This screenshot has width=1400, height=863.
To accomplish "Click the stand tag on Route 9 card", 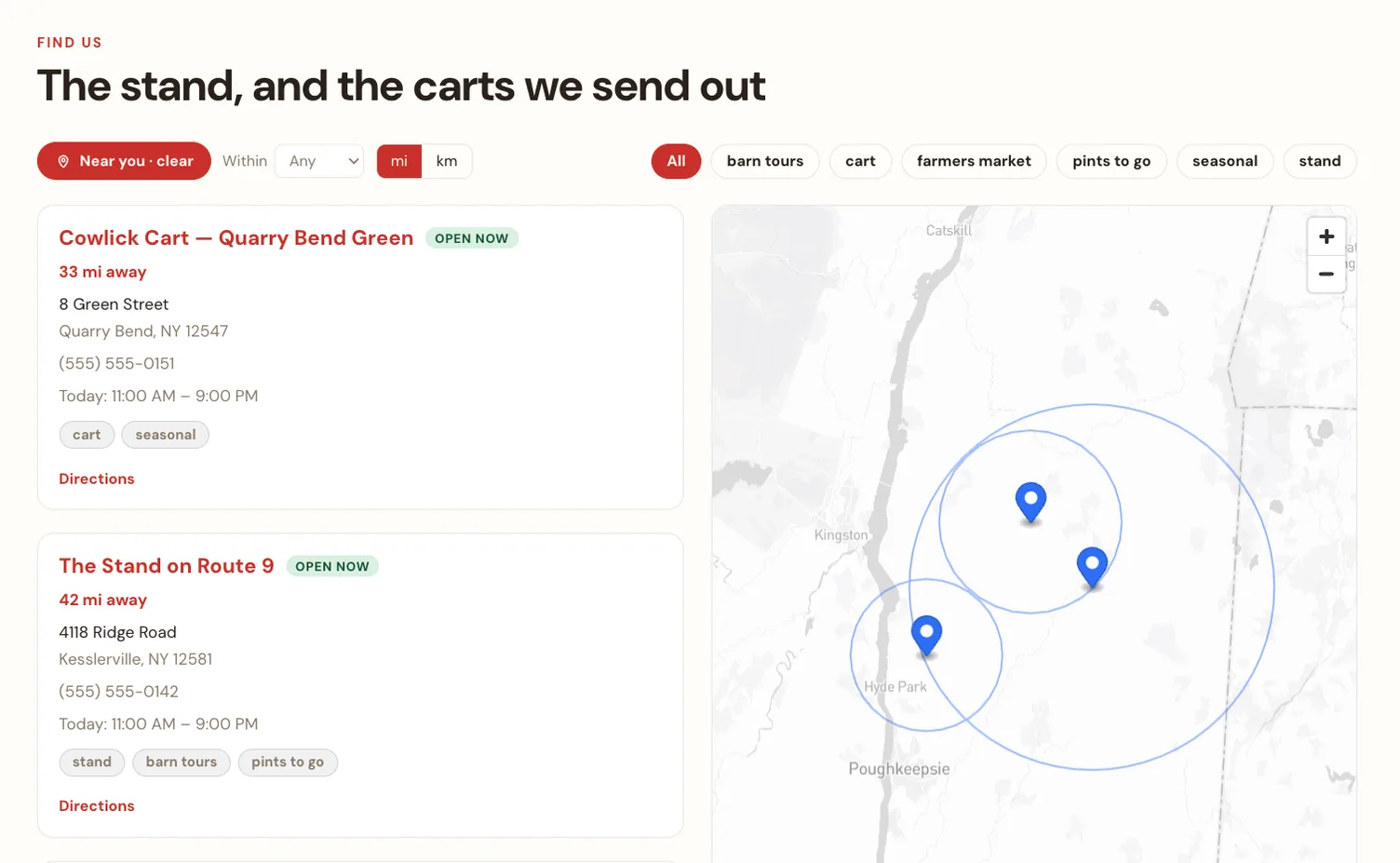I will coord(92,762).
